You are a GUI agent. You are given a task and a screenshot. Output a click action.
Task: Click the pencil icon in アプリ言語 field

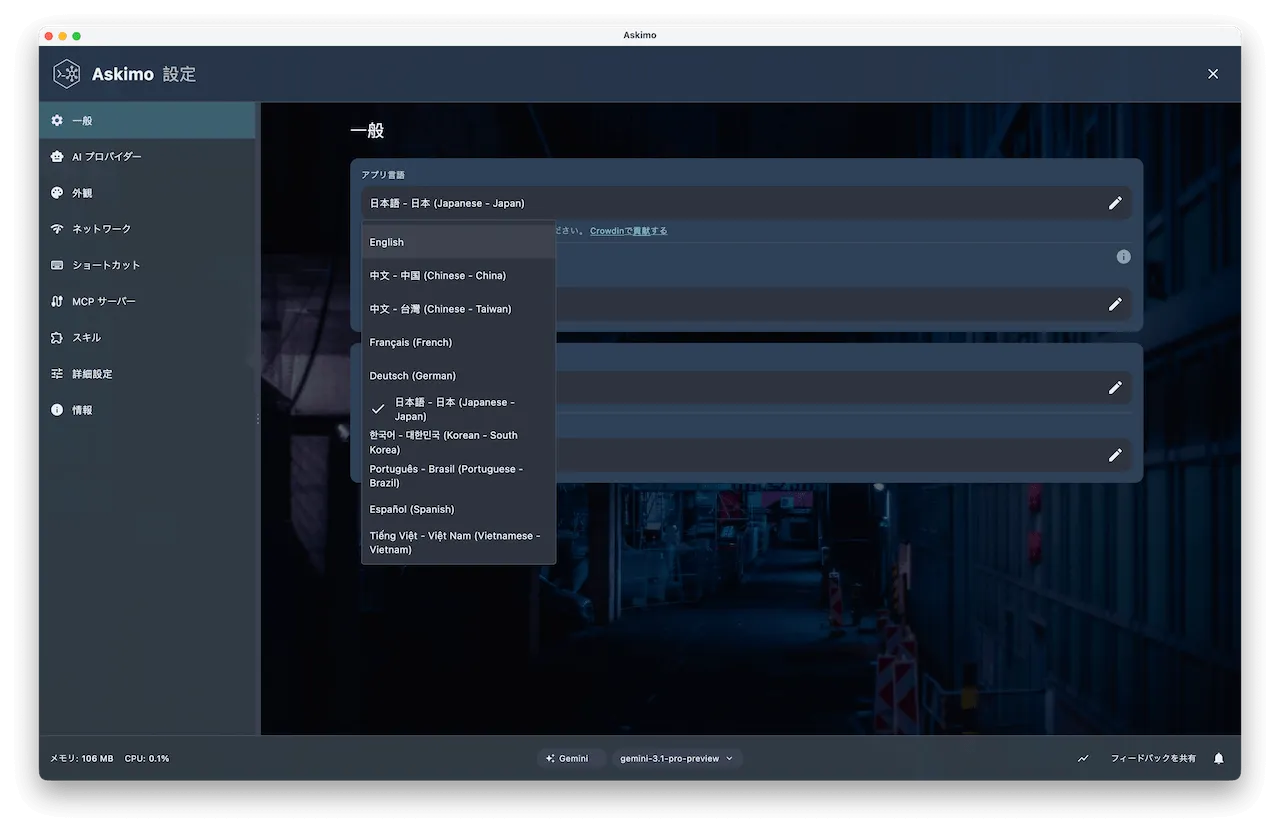[x=1115, y=203]
